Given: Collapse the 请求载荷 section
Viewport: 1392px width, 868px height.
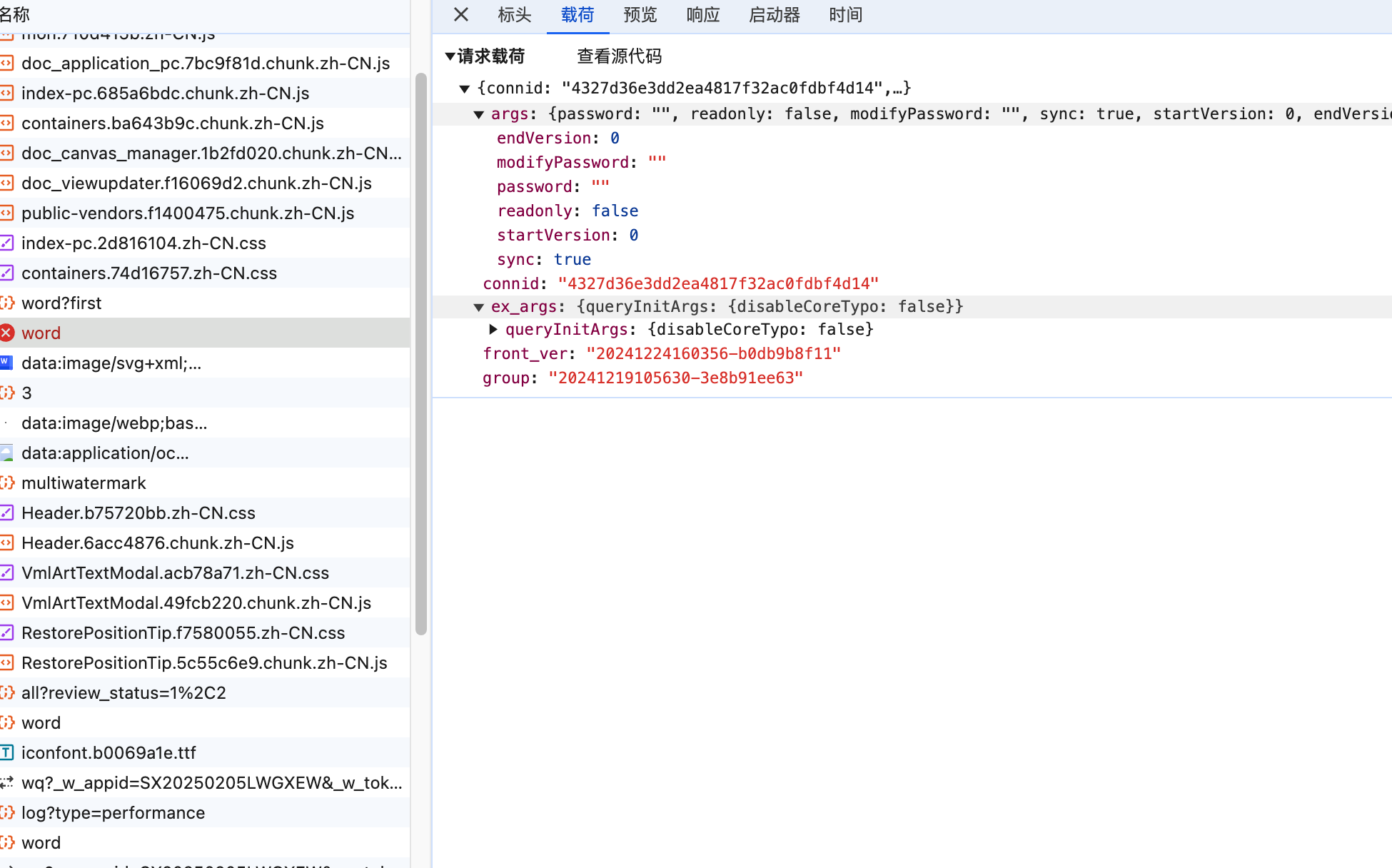Looking at the screenshot, I should pos(450,56).
